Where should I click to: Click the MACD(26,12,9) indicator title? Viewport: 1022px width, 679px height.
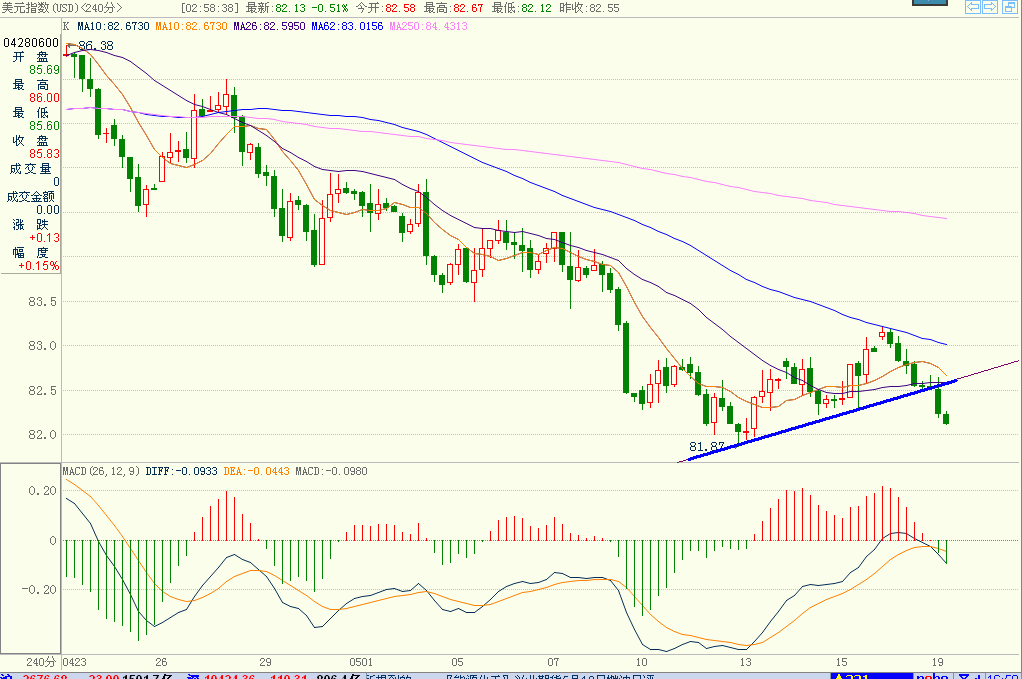click(x=101, y=470)
